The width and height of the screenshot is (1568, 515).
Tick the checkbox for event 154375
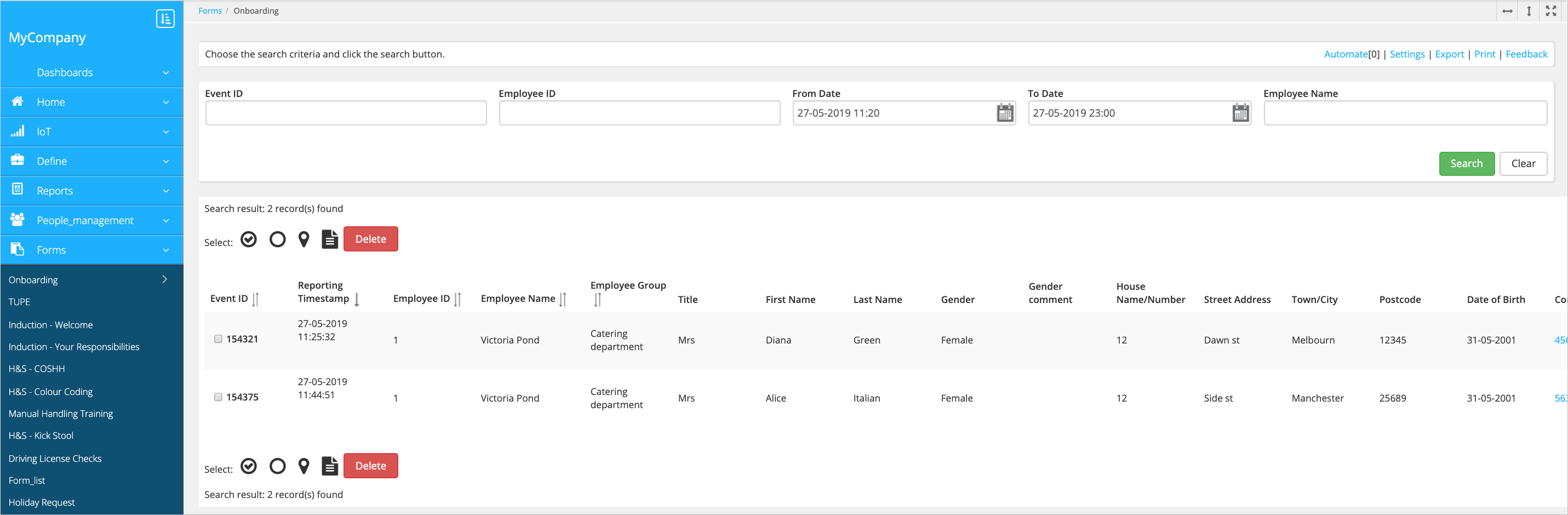218,397
